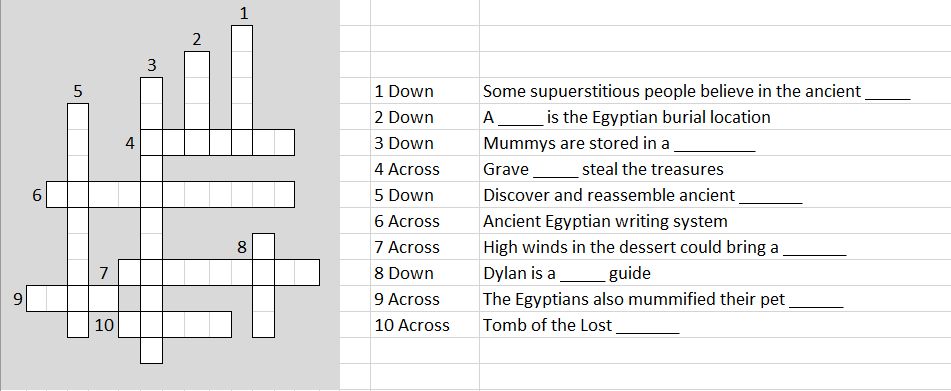The image size is (951, 391).
Task: Click the top square of 8 Down
Action: [x=263, y=247]
